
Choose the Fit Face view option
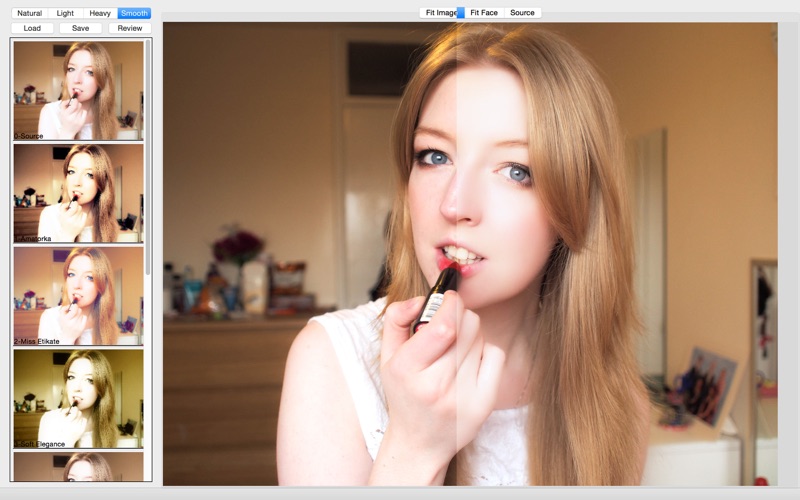point(484,13)
